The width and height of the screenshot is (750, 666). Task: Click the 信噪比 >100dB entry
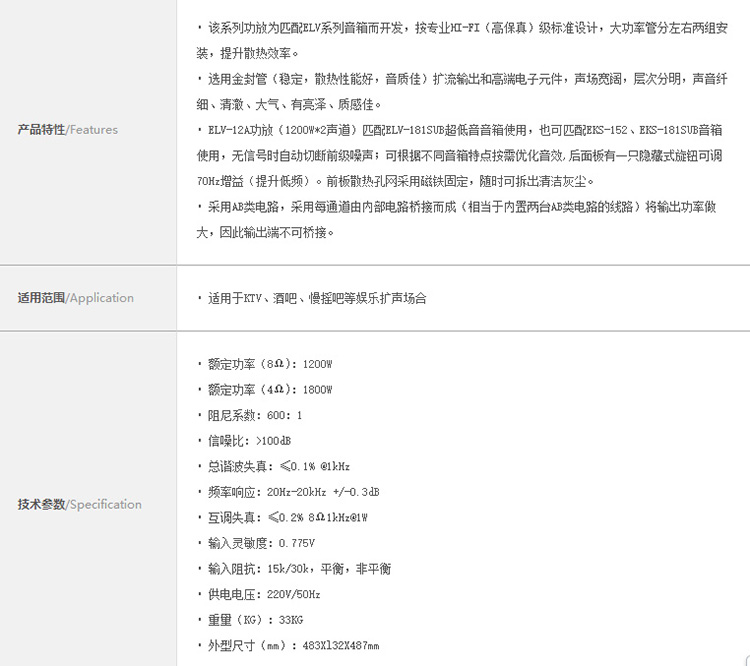pos(250,441)
